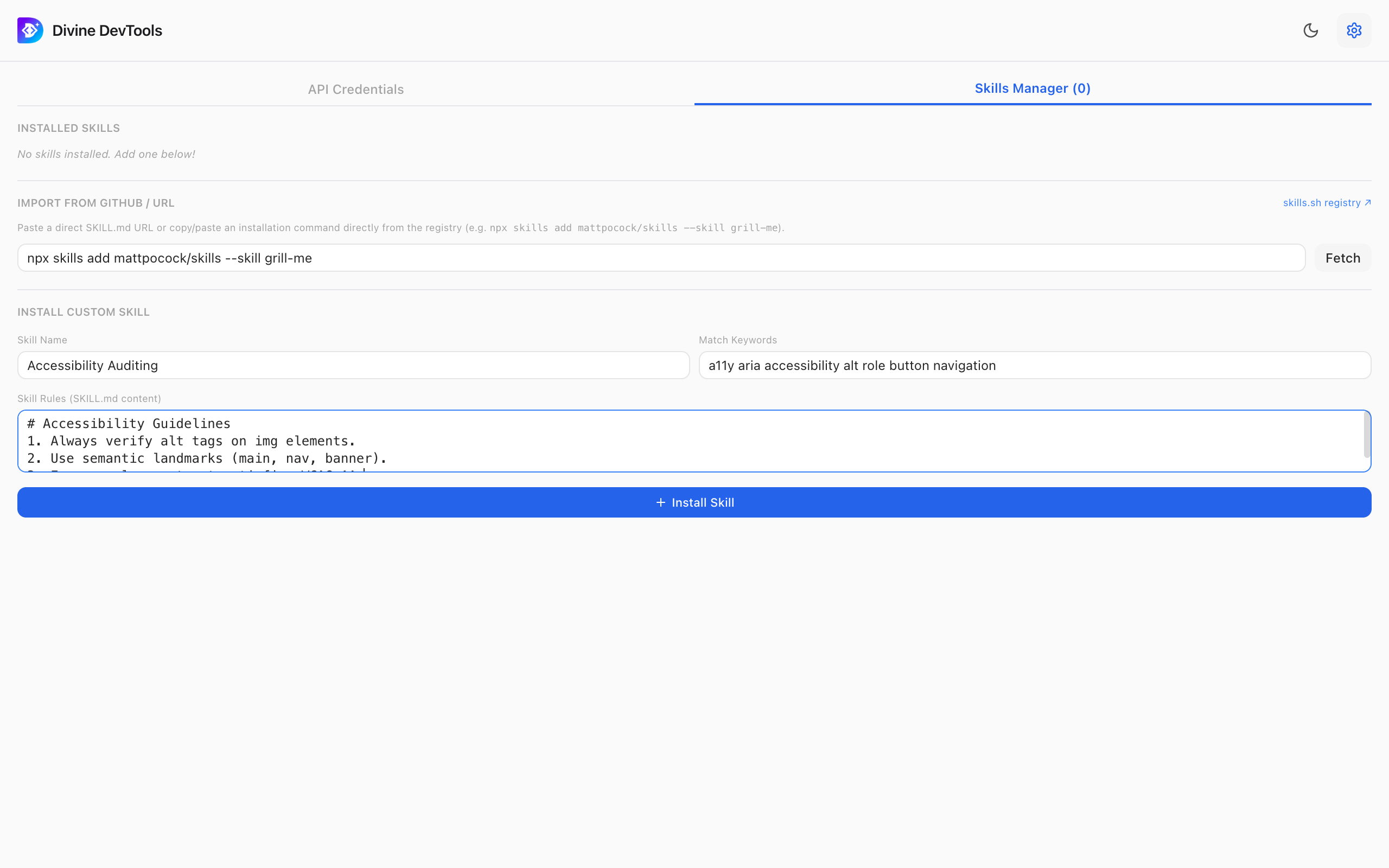
Task: Click the Fetch button
Action: pos(1342,258)
